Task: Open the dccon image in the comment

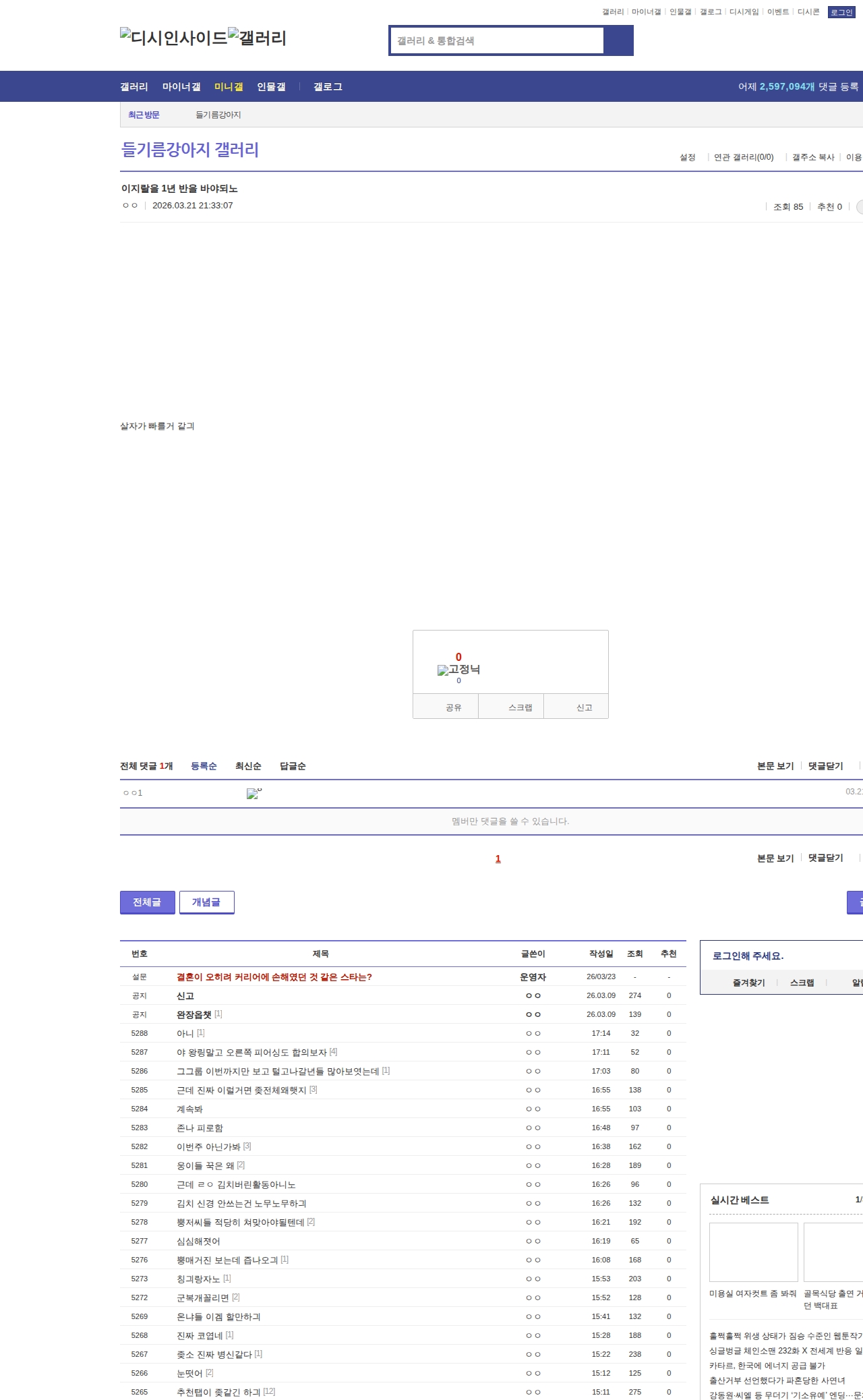Action: tap(254, 794)
